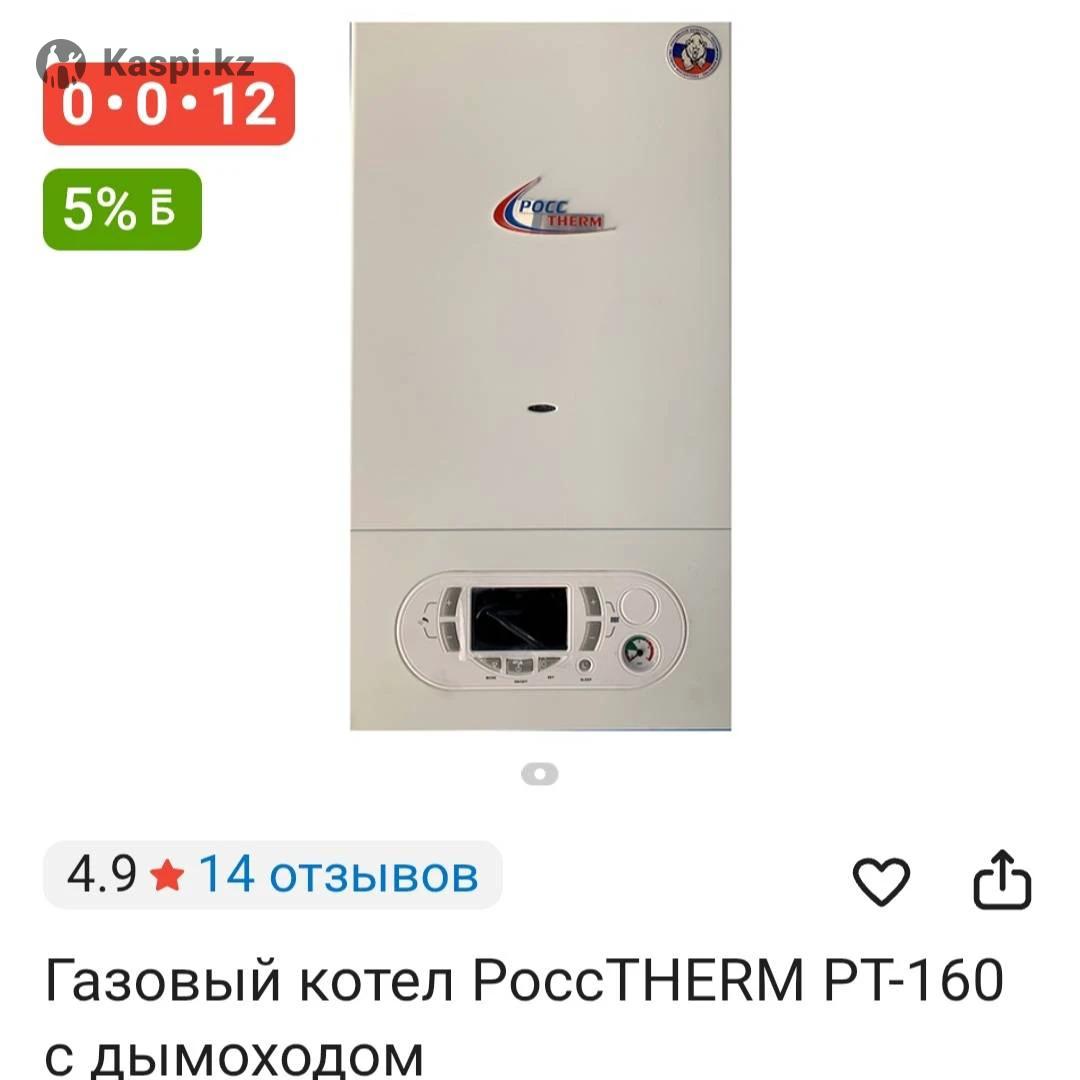Screen dimensions: 1080x1080
Task: Click the round bear emblem sticker
Action: 694,53
